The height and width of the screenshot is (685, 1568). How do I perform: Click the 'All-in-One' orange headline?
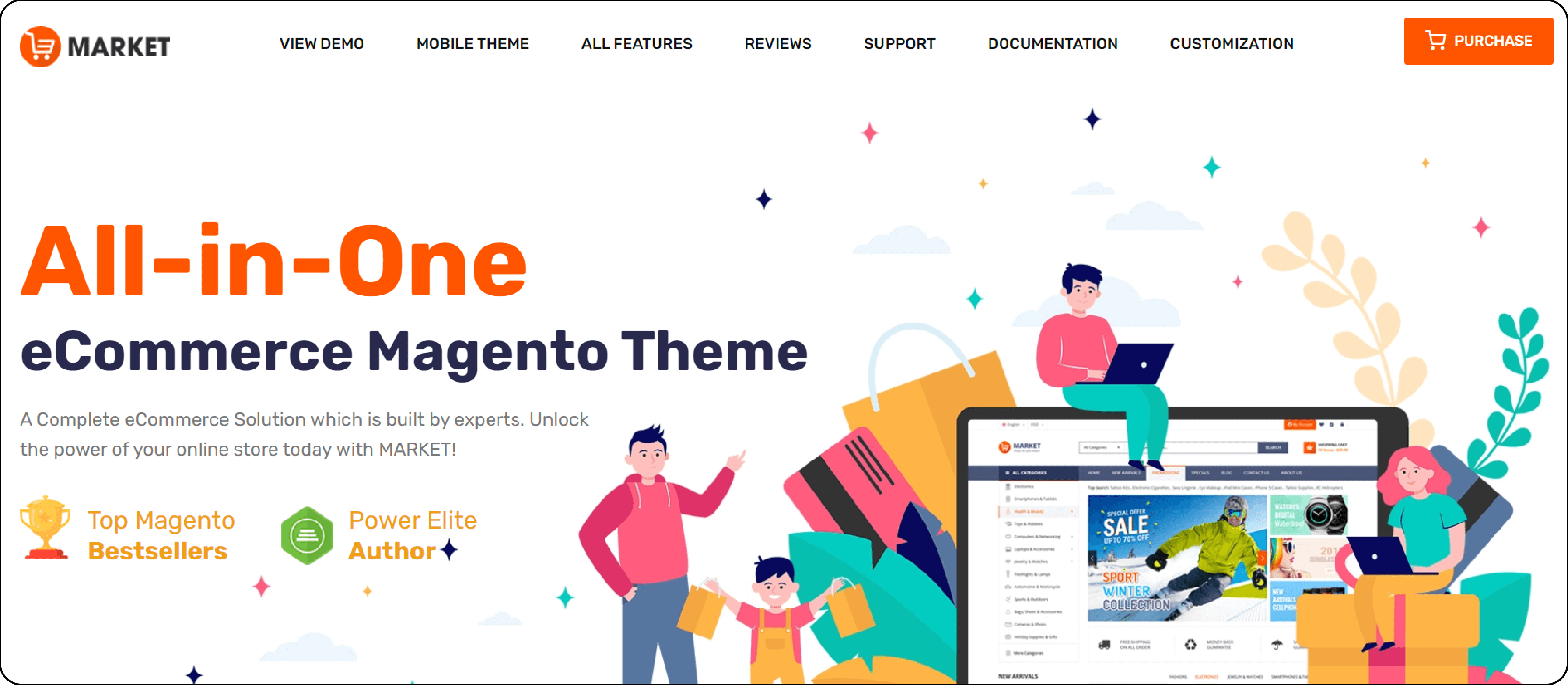tap(274, 260)
